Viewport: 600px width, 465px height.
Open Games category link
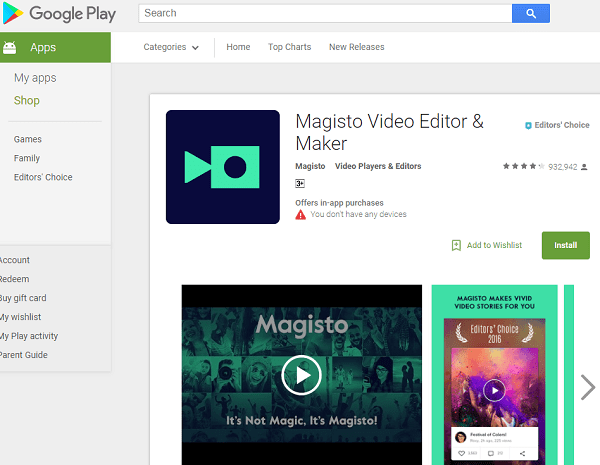28,139
